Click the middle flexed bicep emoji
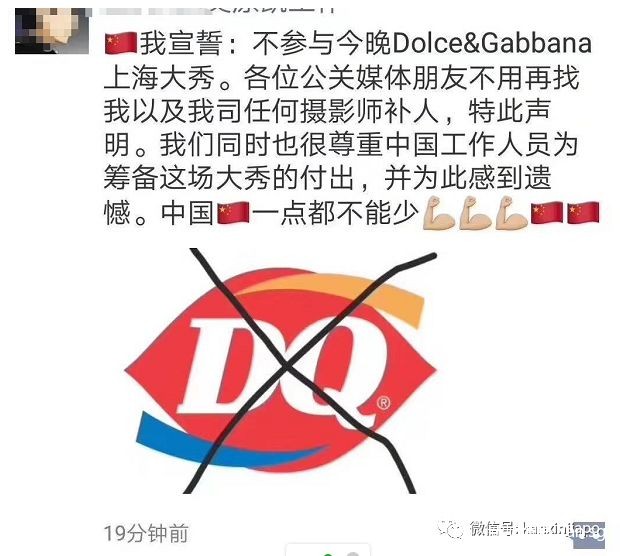The height and width of the screenshot is (556, 620). pos(475,213)
